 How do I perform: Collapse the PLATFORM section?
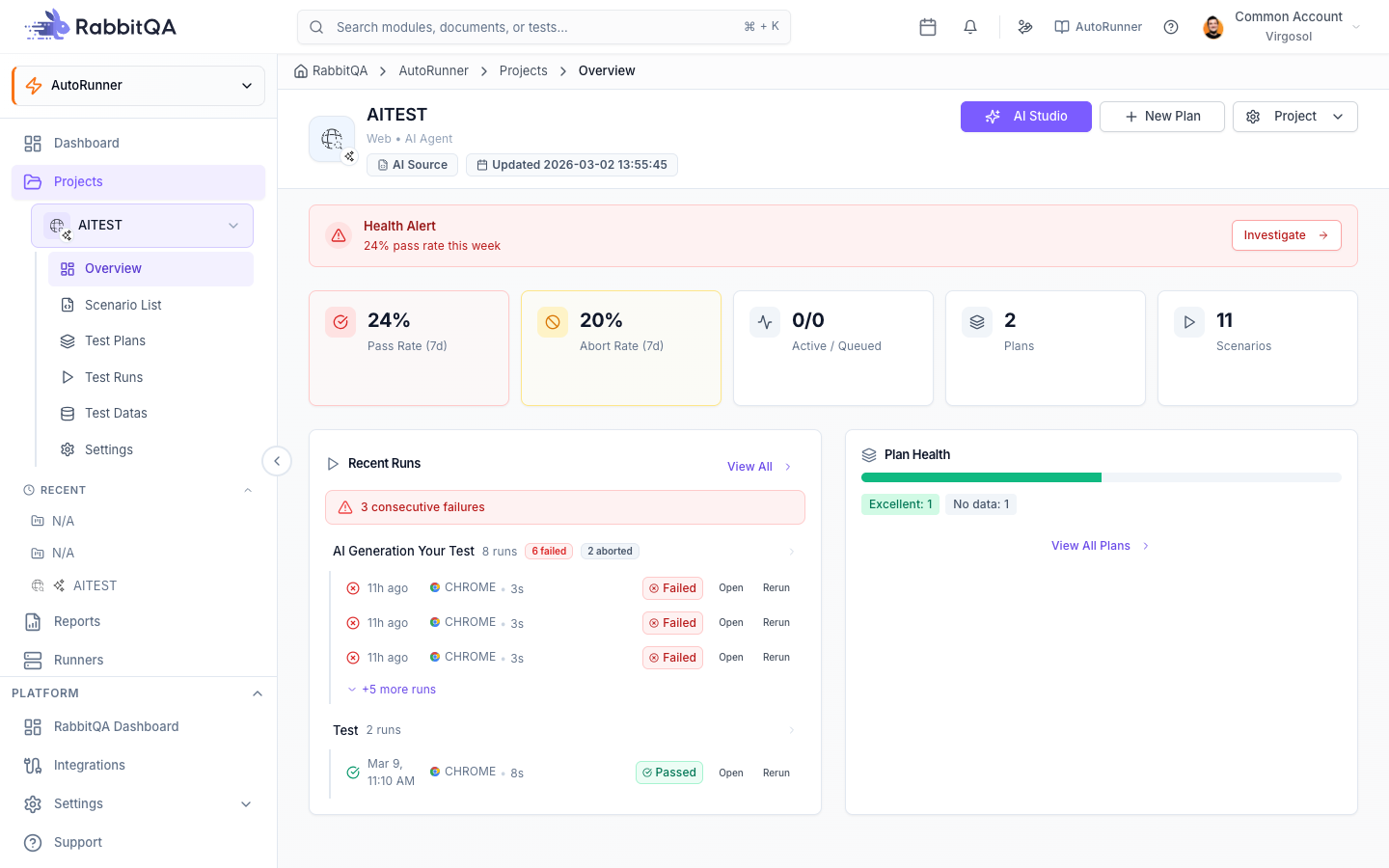pyautogui.click(x=258, y=693)
